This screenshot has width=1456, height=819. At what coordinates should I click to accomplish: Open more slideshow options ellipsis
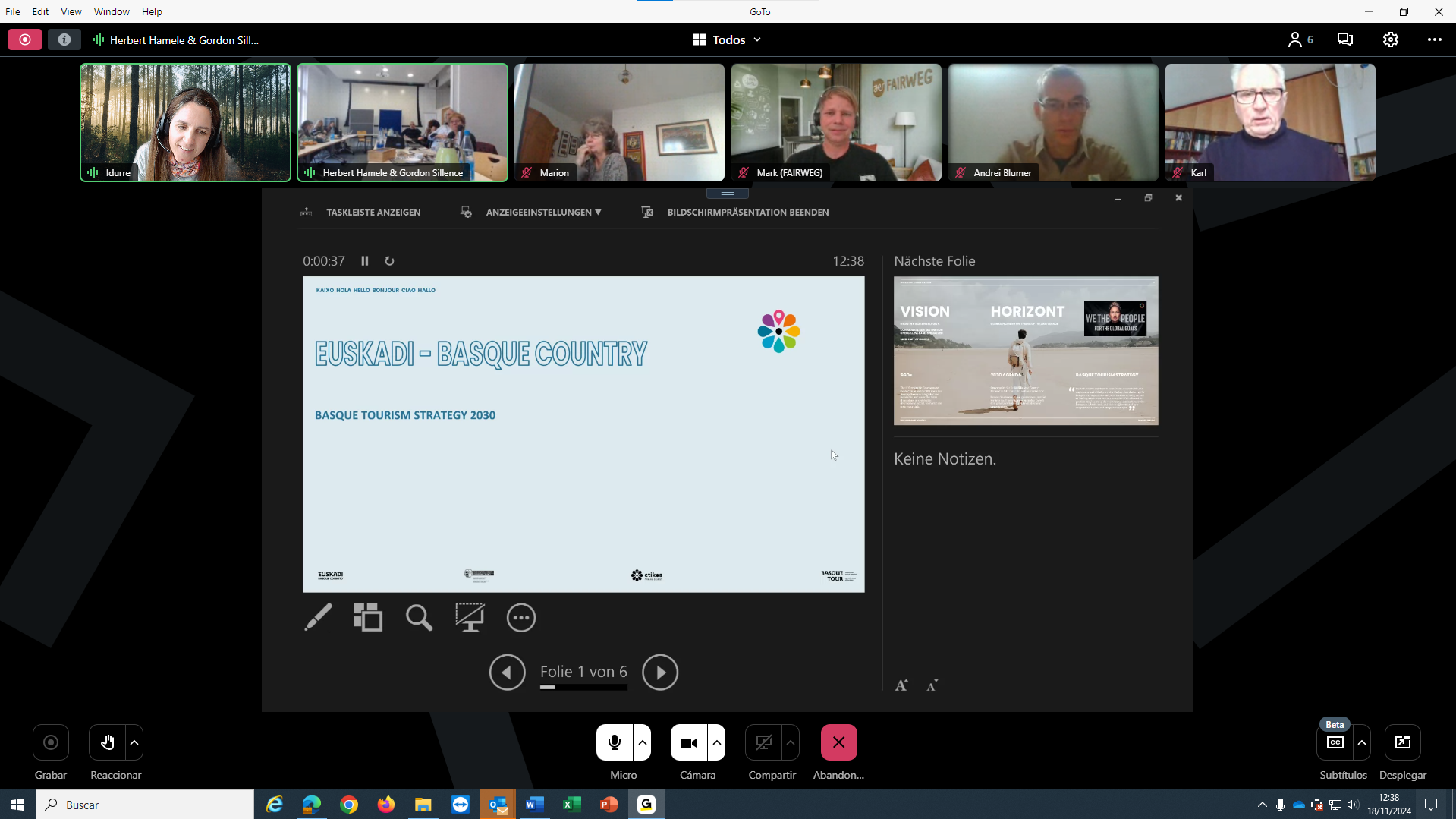click(521, 617)
